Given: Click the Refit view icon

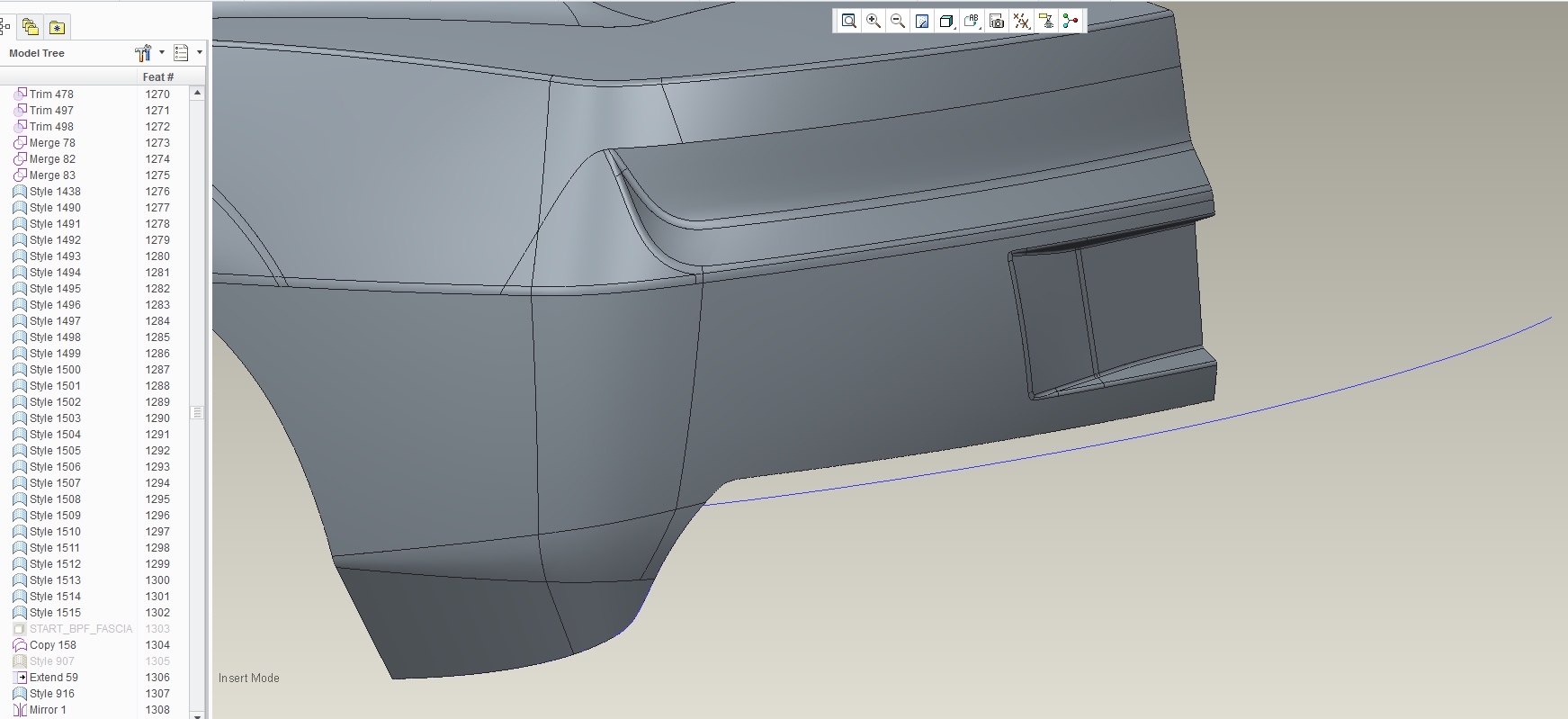Looking at the screenshot, I should click(848, 21).
